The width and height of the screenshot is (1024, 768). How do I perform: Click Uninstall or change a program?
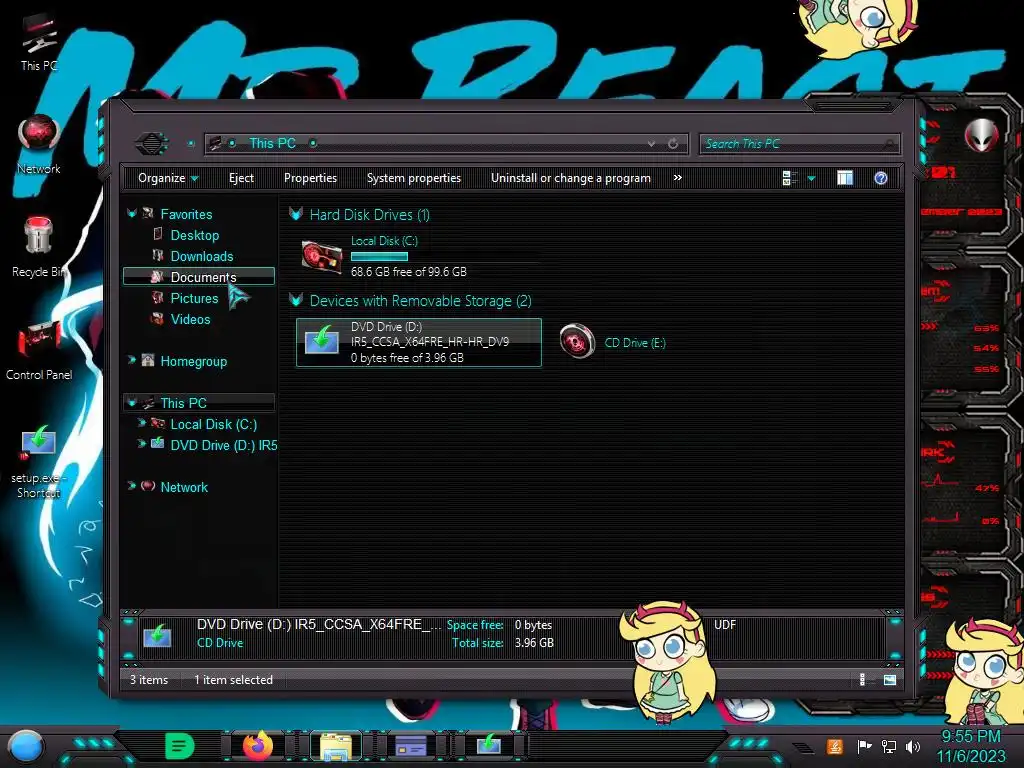[x=570, y=178]
